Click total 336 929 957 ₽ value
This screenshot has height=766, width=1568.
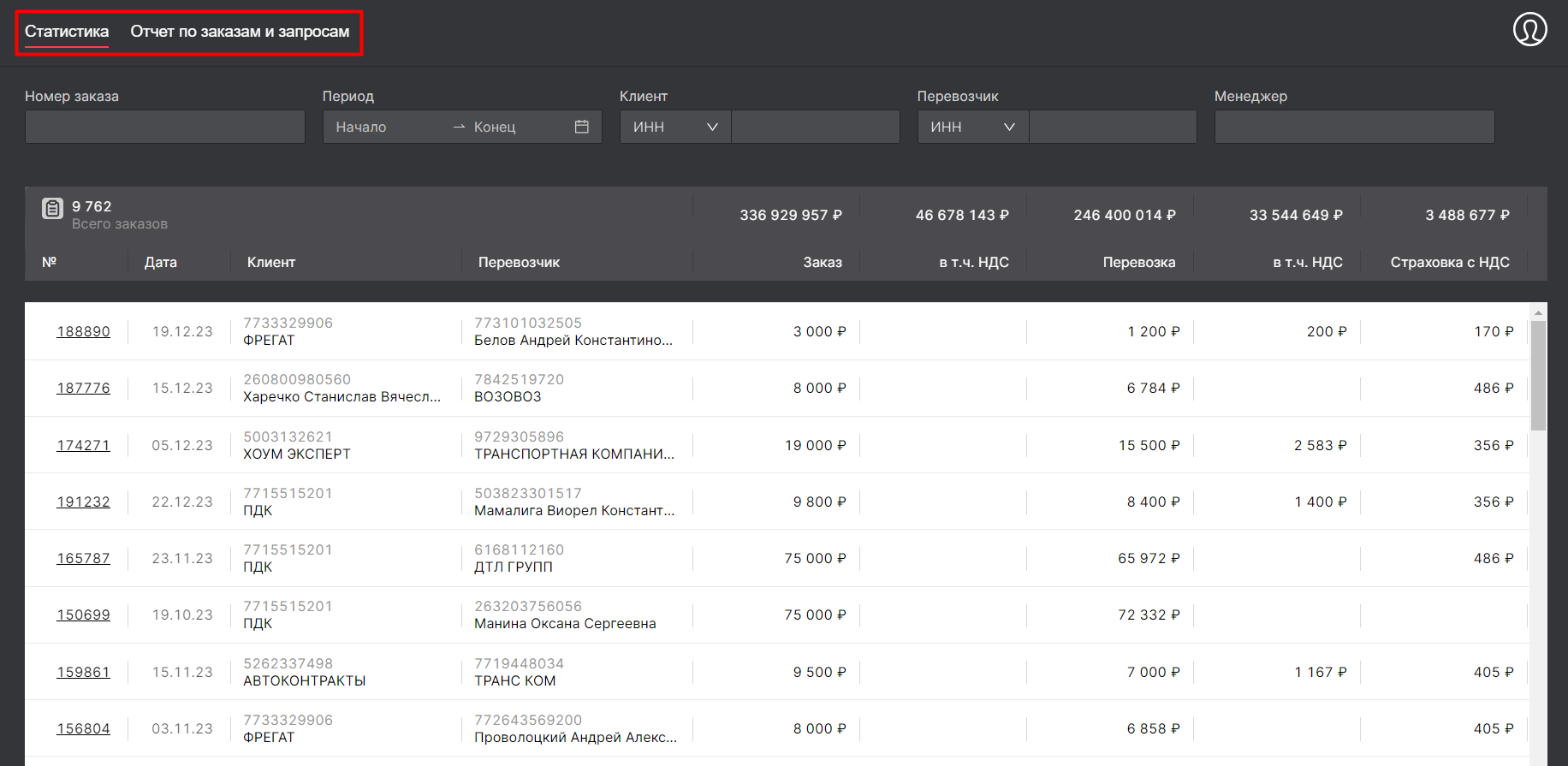[x=791, y=215]
